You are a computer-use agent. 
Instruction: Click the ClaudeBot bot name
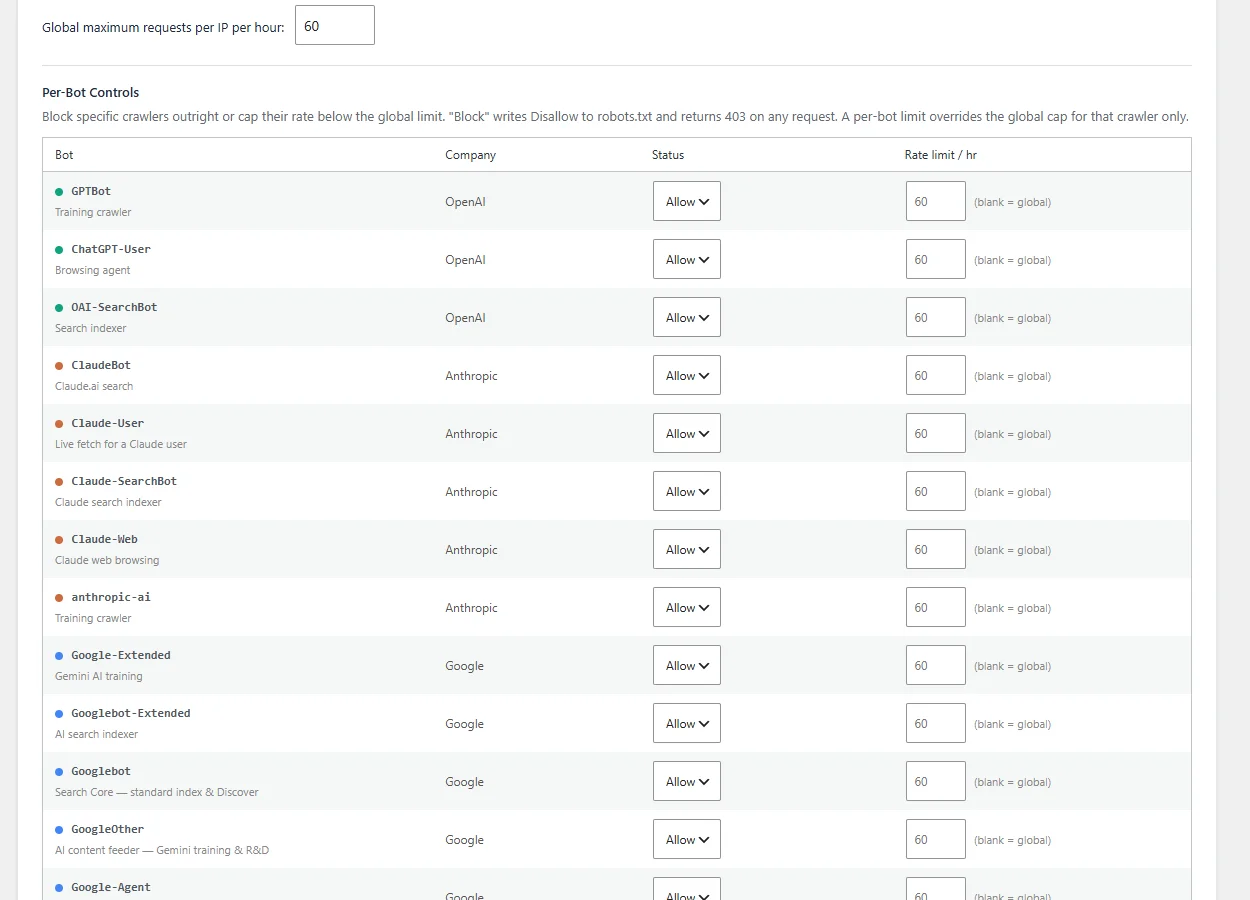click(101, 365)
